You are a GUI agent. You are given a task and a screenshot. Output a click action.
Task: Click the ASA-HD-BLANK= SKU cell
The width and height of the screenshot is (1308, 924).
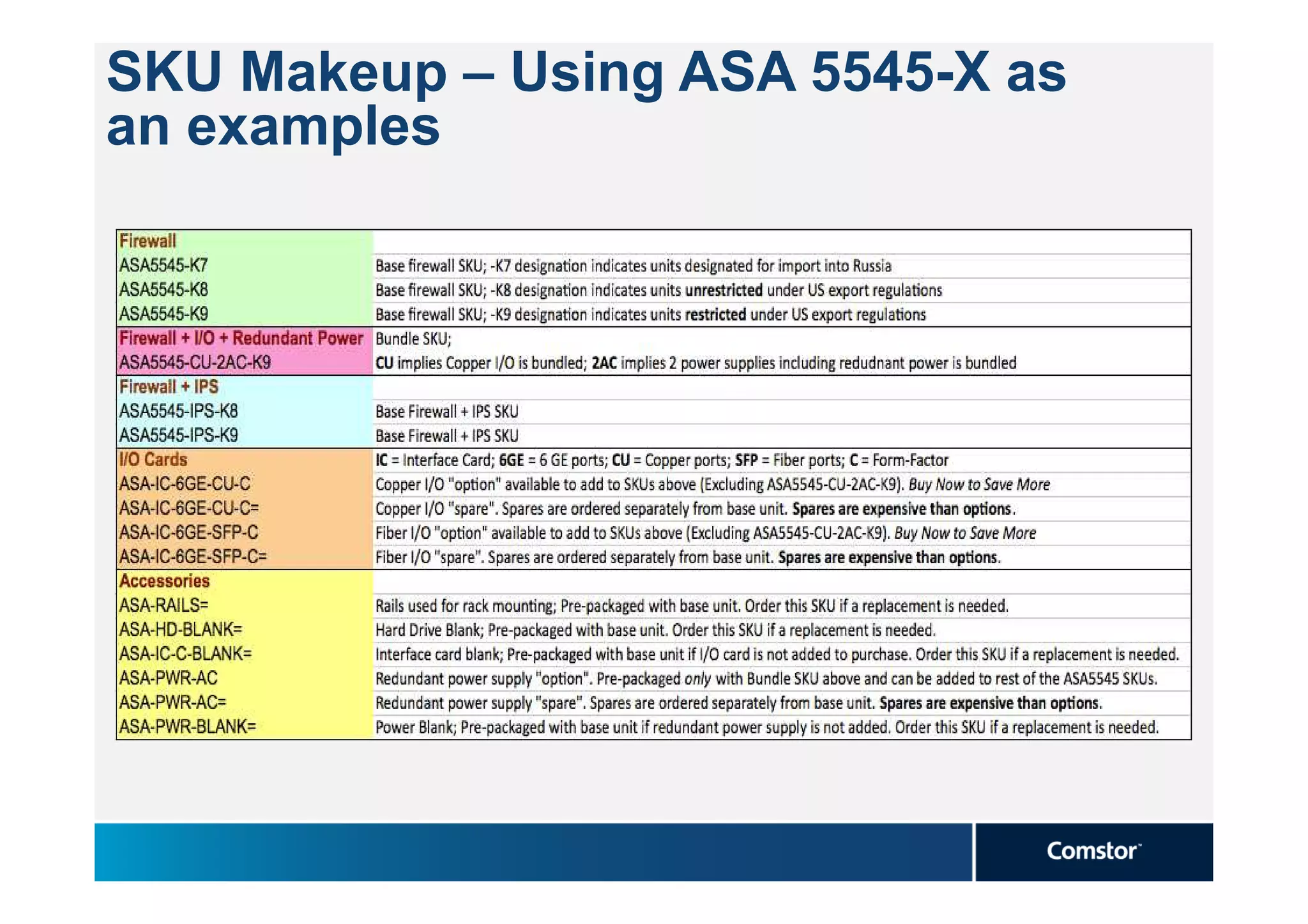tap(181, 630)
